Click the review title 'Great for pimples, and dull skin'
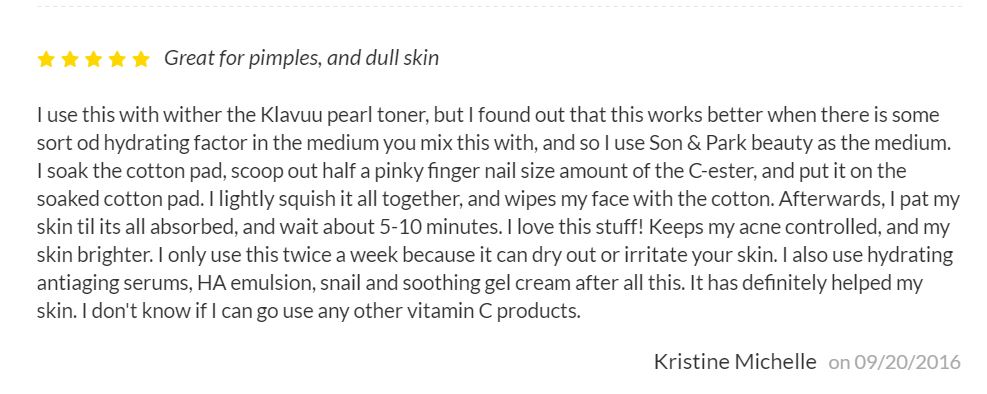Viewport: 987px width, 394px height. point(302,59)
